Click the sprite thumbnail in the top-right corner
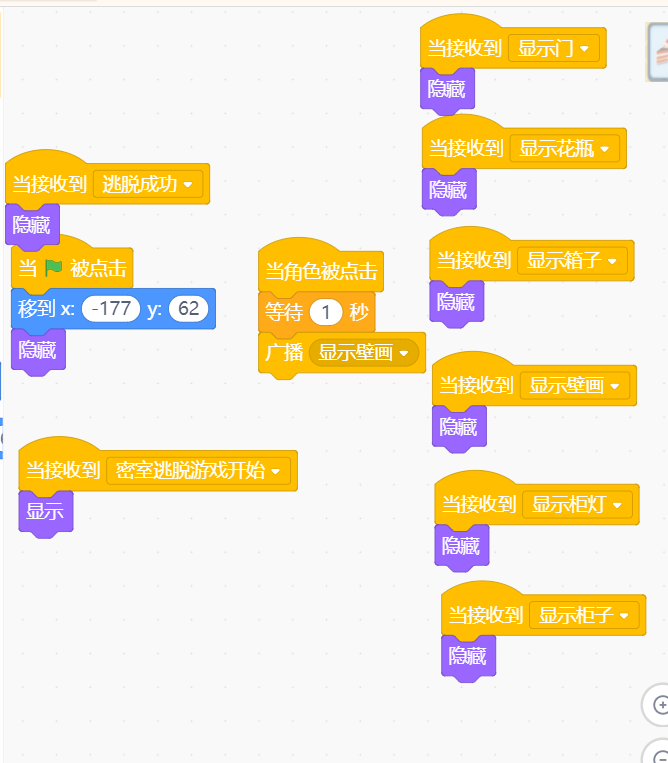Image resolution: width=668 pixels, height=763 pixels. (658, 52)
